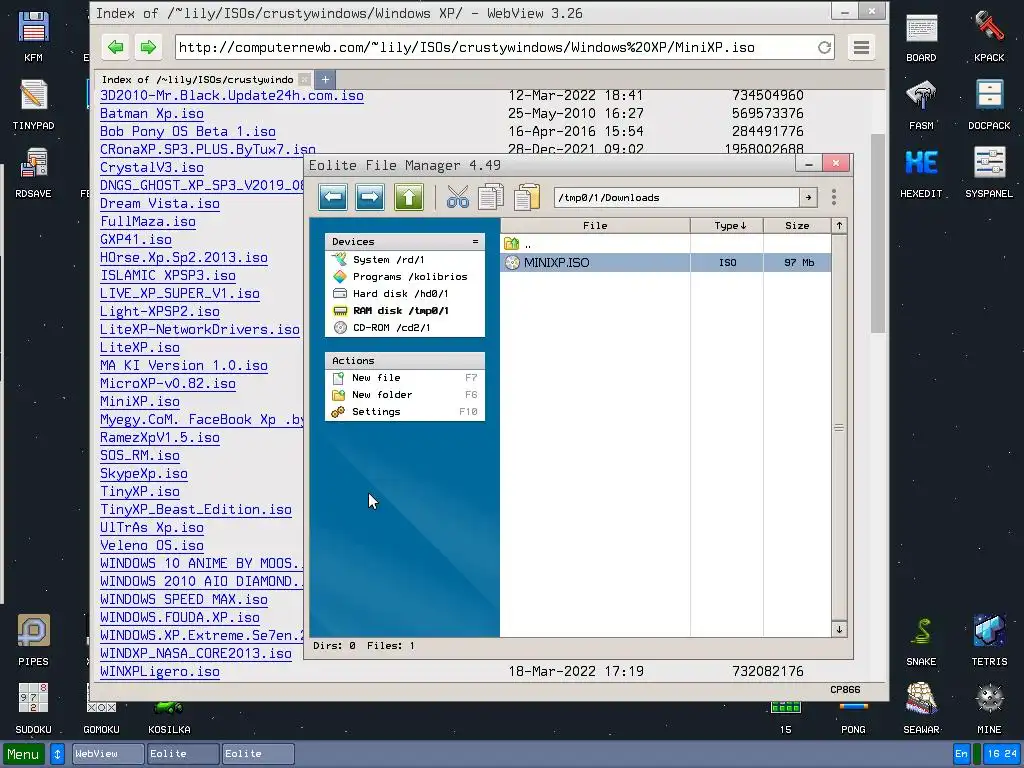Screen dimensions: 1024x768
Task: Launch FASM desktop icon
Action: pos(921,104)
